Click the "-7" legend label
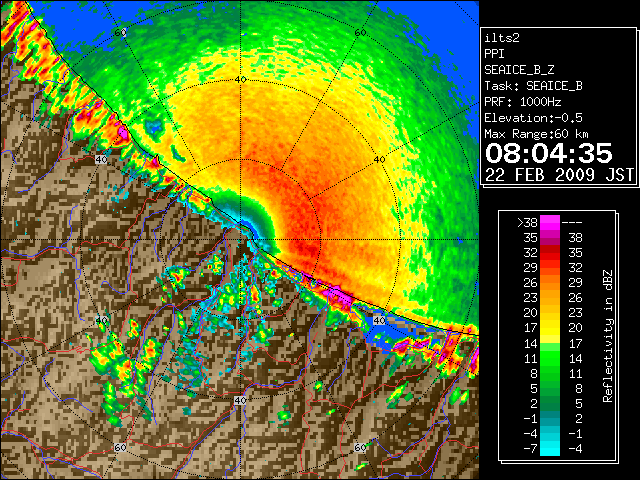The width and height of the screenshot is (640, 480). click(531, 448)
